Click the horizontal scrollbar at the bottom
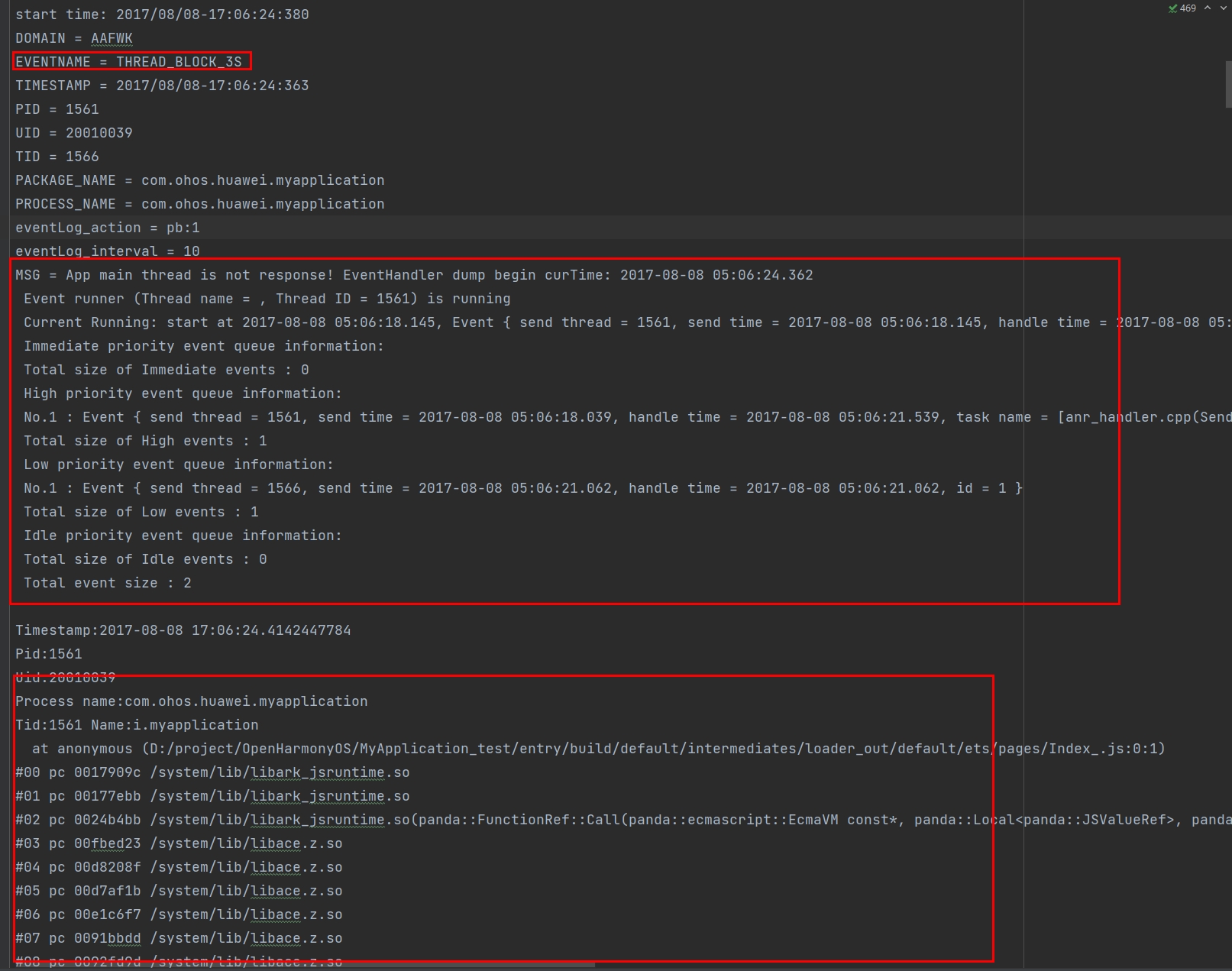The image size is (1232, 971). click(306, 965)
